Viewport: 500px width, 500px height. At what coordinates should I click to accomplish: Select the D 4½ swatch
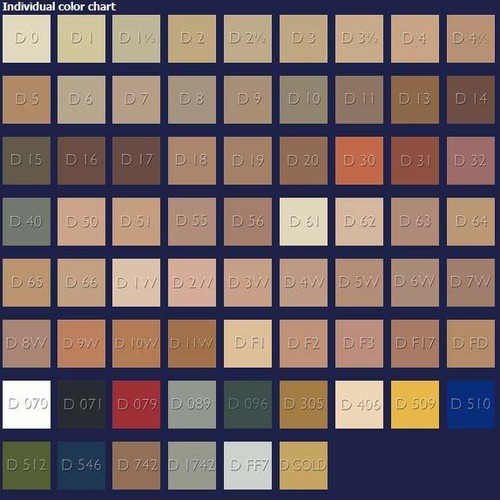coord(471,39)
